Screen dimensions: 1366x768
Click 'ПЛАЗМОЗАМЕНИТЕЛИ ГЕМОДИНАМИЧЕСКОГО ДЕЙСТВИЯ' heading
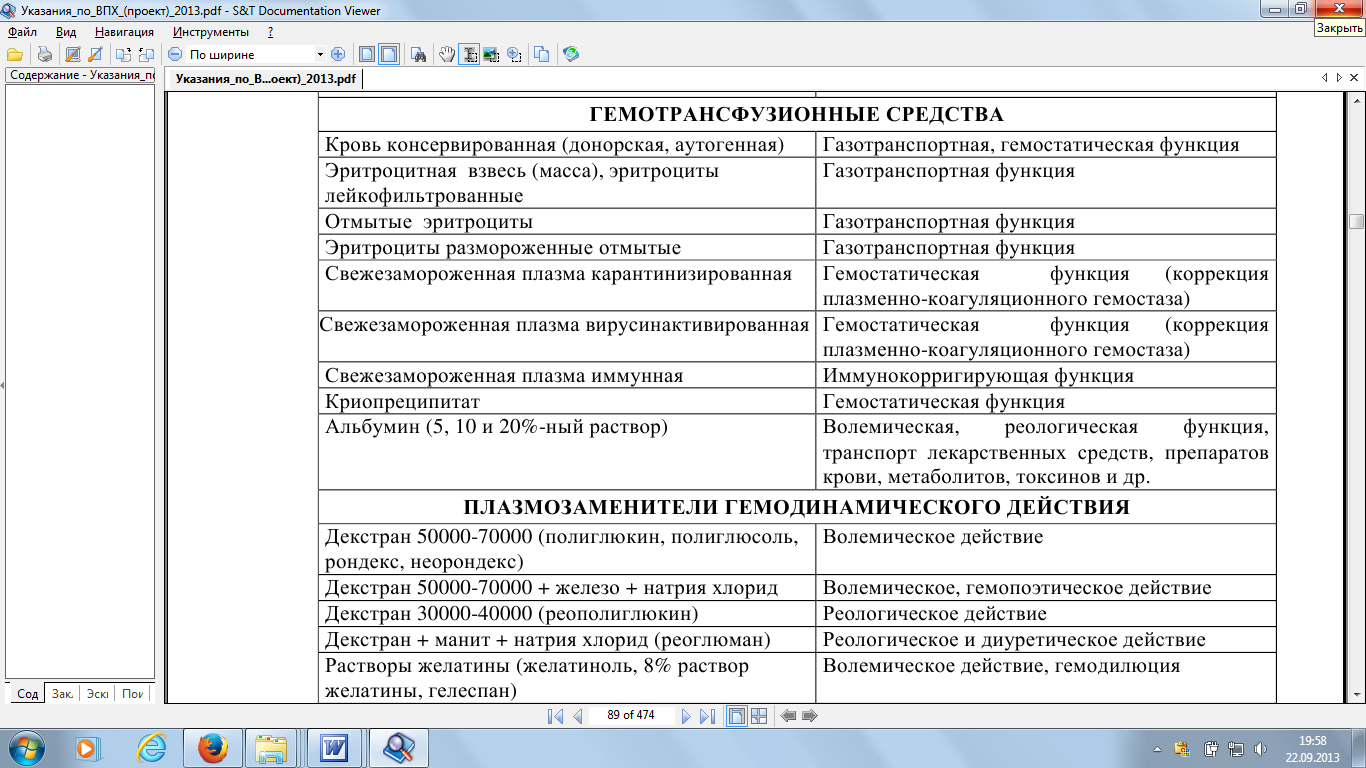[x=797, y=507]
